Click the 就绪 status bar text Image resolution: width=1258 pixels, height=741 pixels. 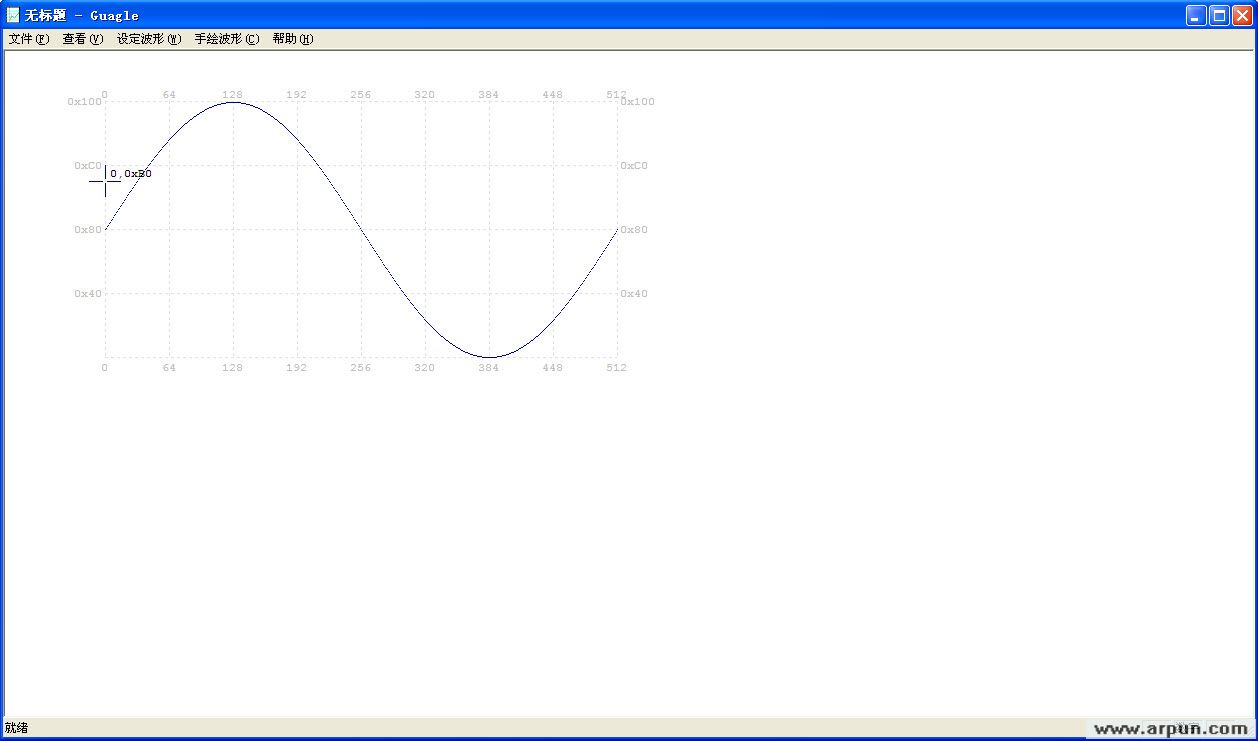click(17, 728)
